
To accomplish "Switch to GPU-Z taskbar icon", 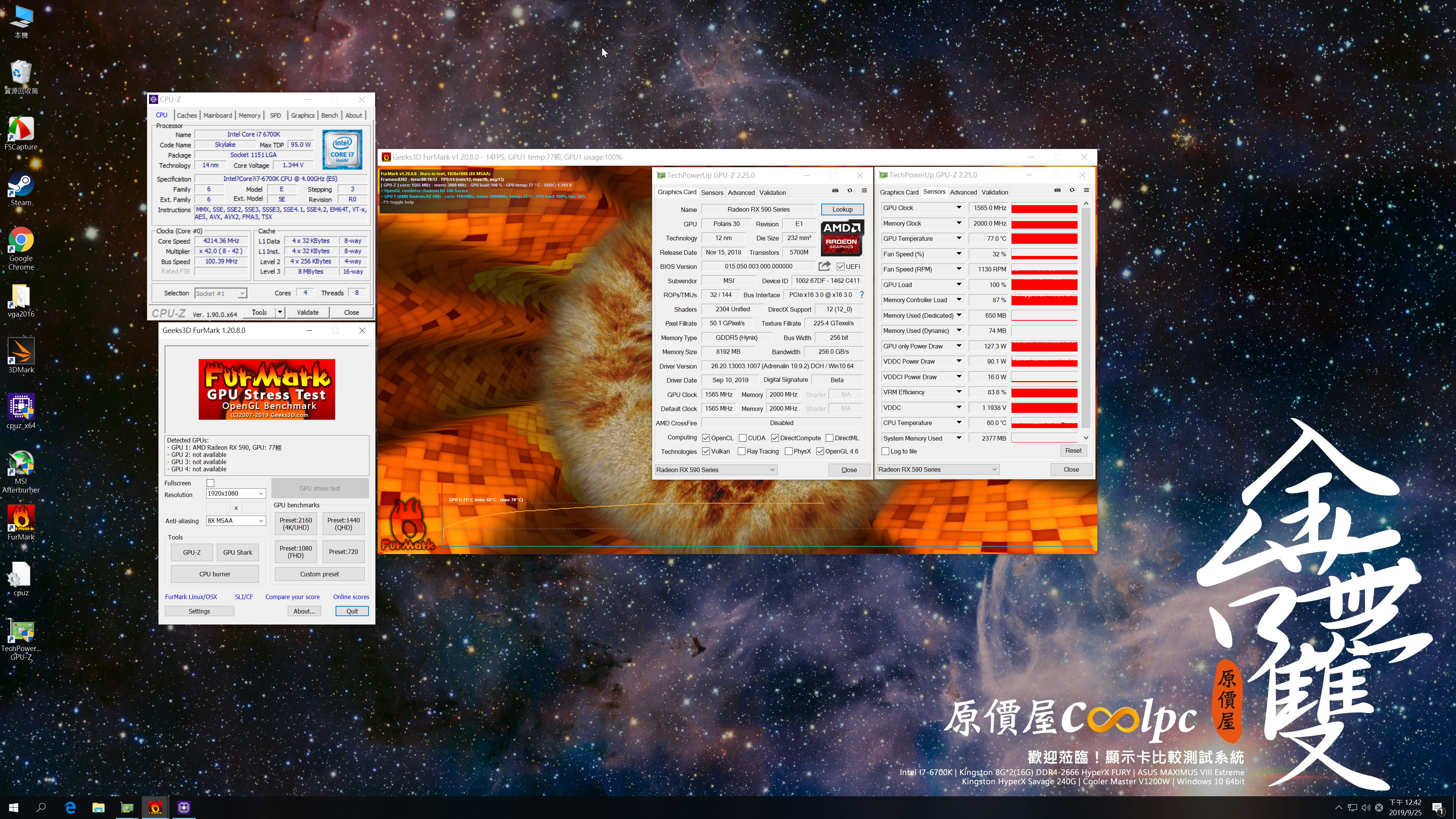I will tap(127, 808).
